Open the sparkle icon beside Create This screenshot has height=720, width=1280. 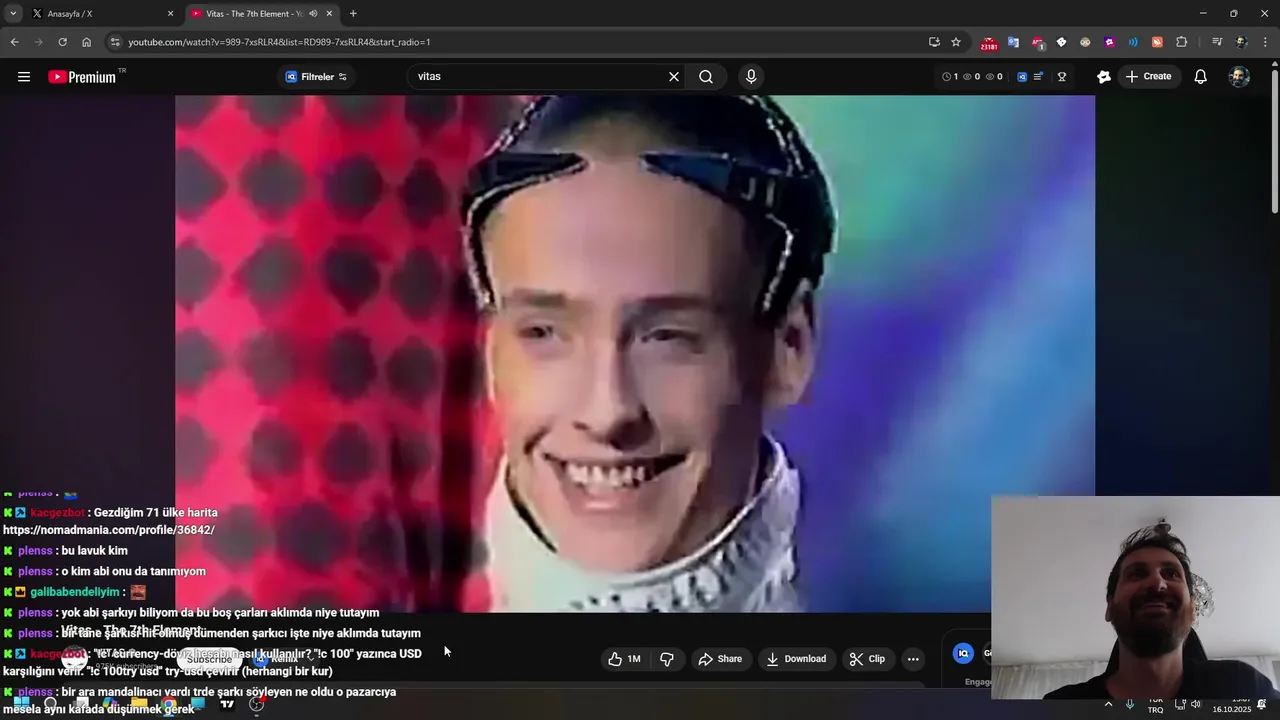pos(1104,77)
